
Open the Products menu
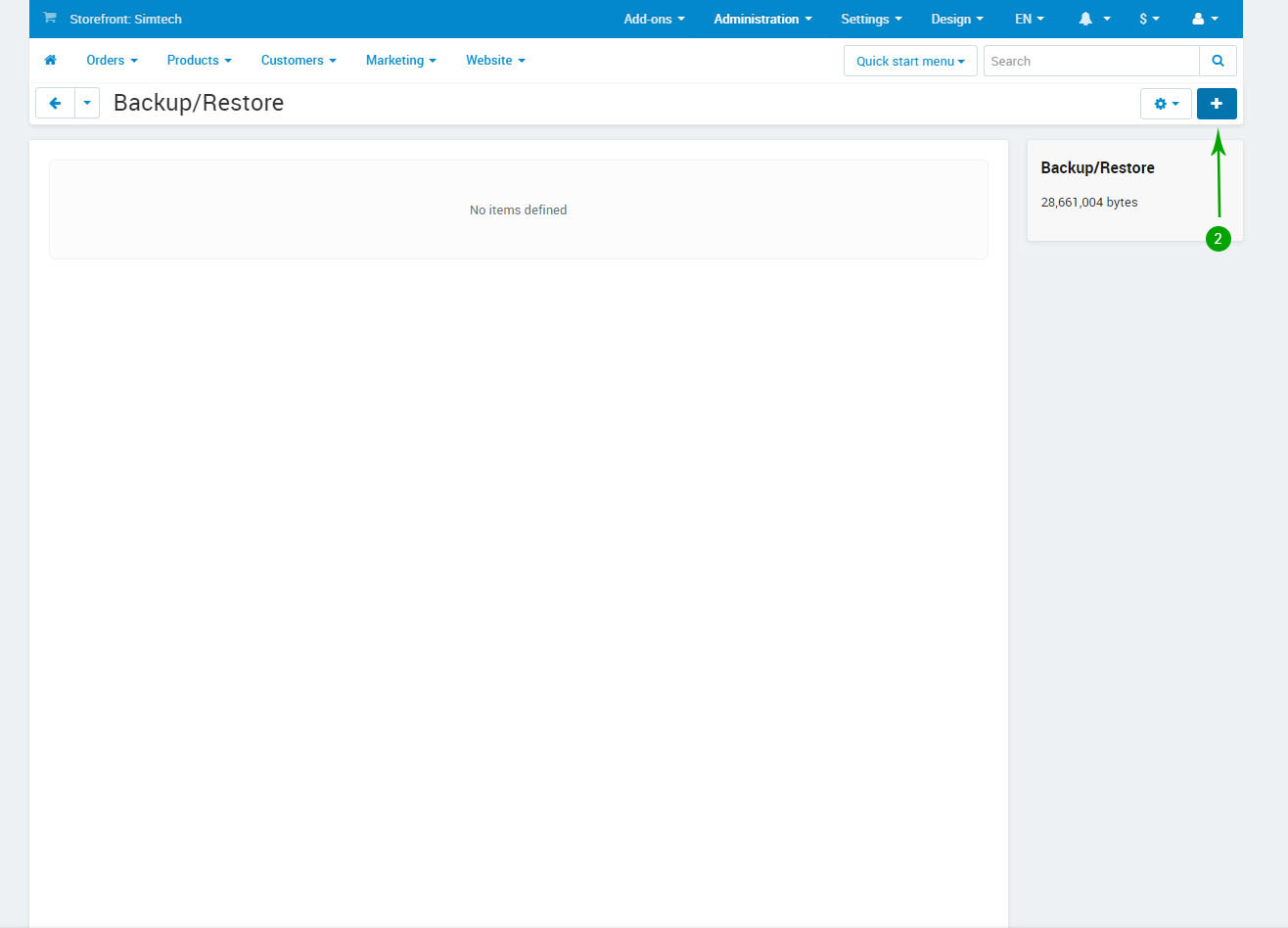pos(199,60)
